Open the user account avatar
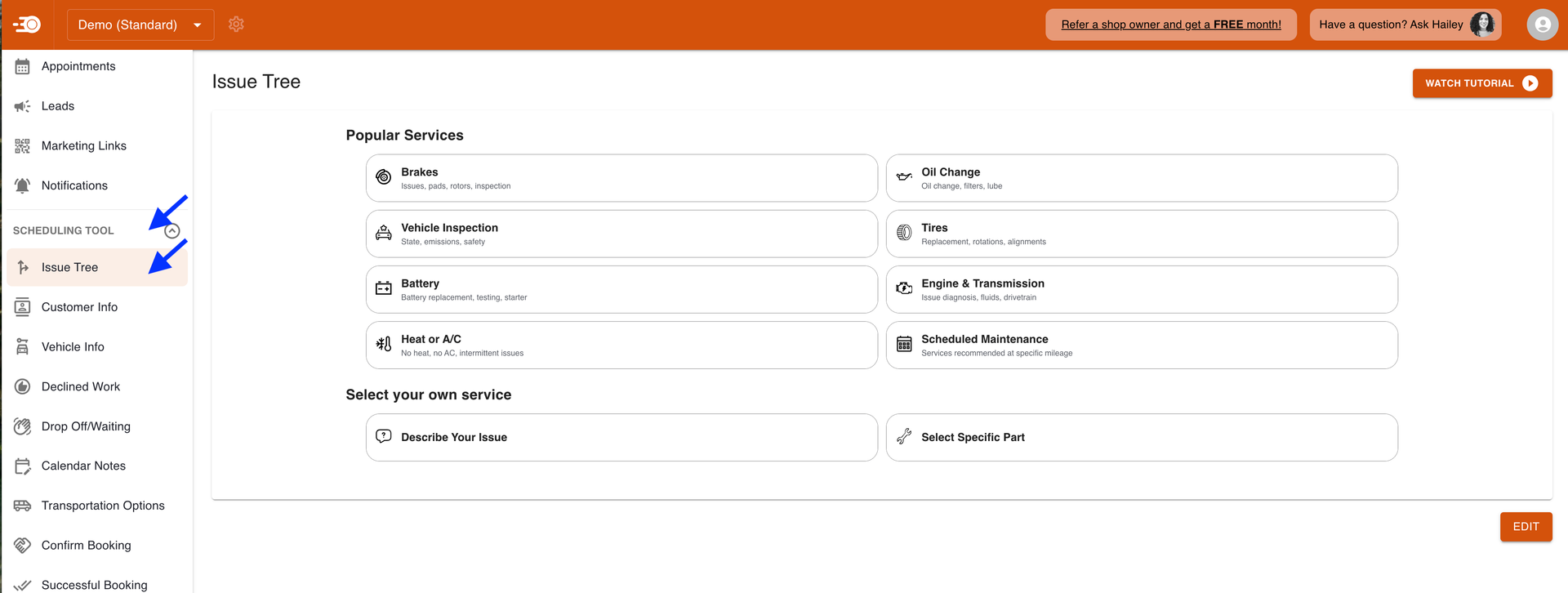 (x=1542, y=25)
